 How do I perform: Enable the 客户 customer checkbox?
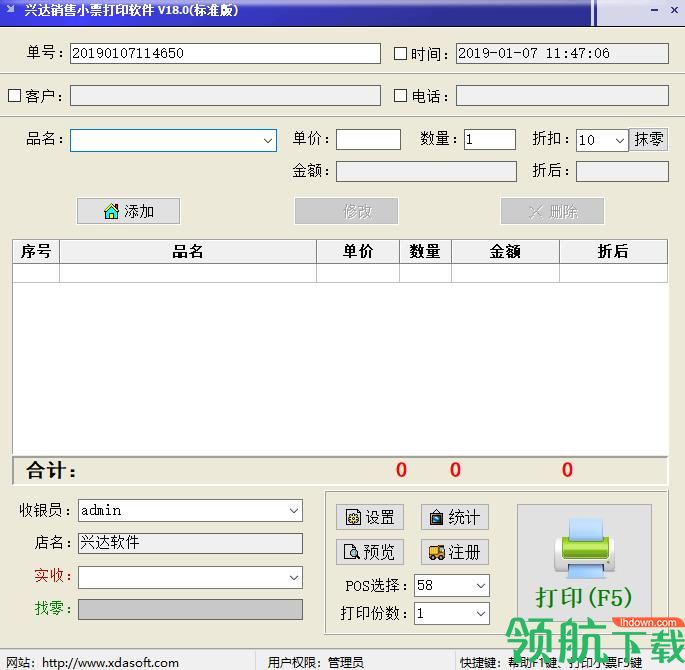pos(14,95)
